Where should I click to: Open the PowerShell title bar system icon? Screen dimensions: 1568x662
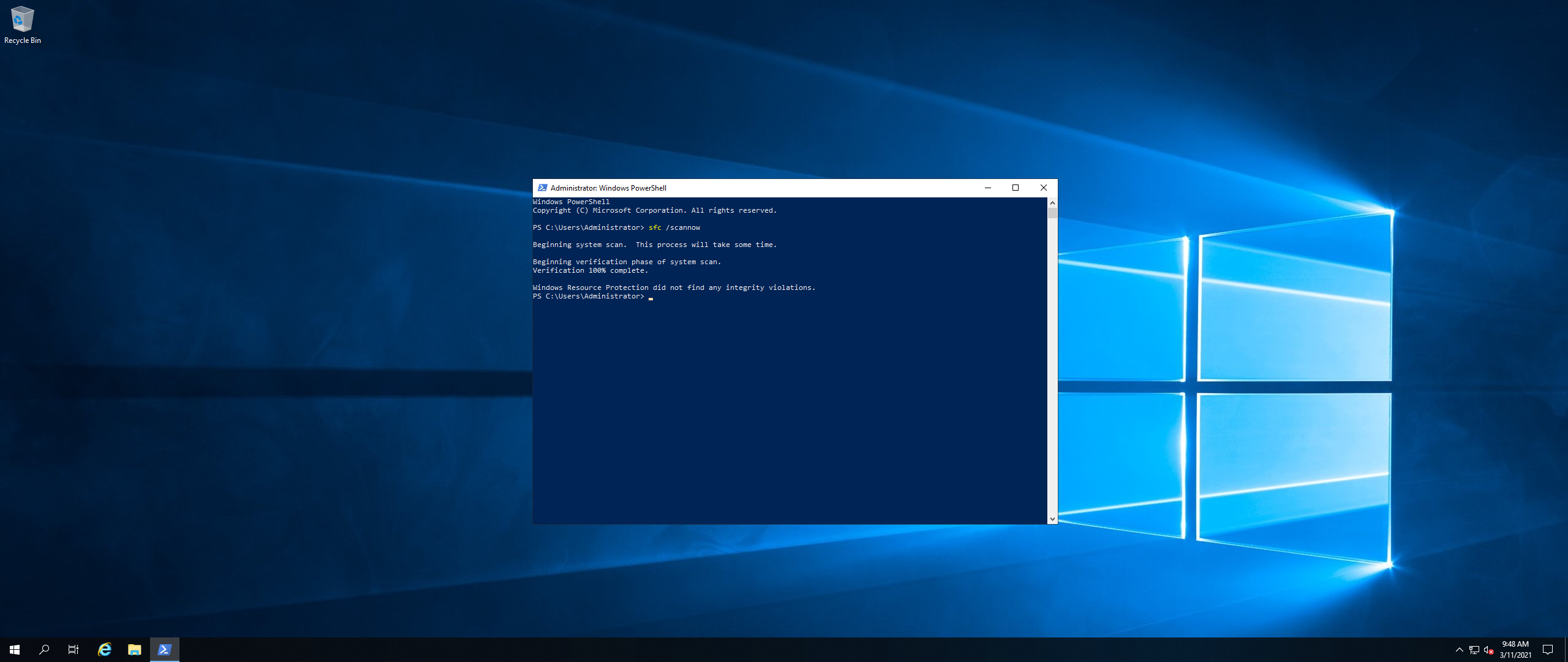pos(542,188)
